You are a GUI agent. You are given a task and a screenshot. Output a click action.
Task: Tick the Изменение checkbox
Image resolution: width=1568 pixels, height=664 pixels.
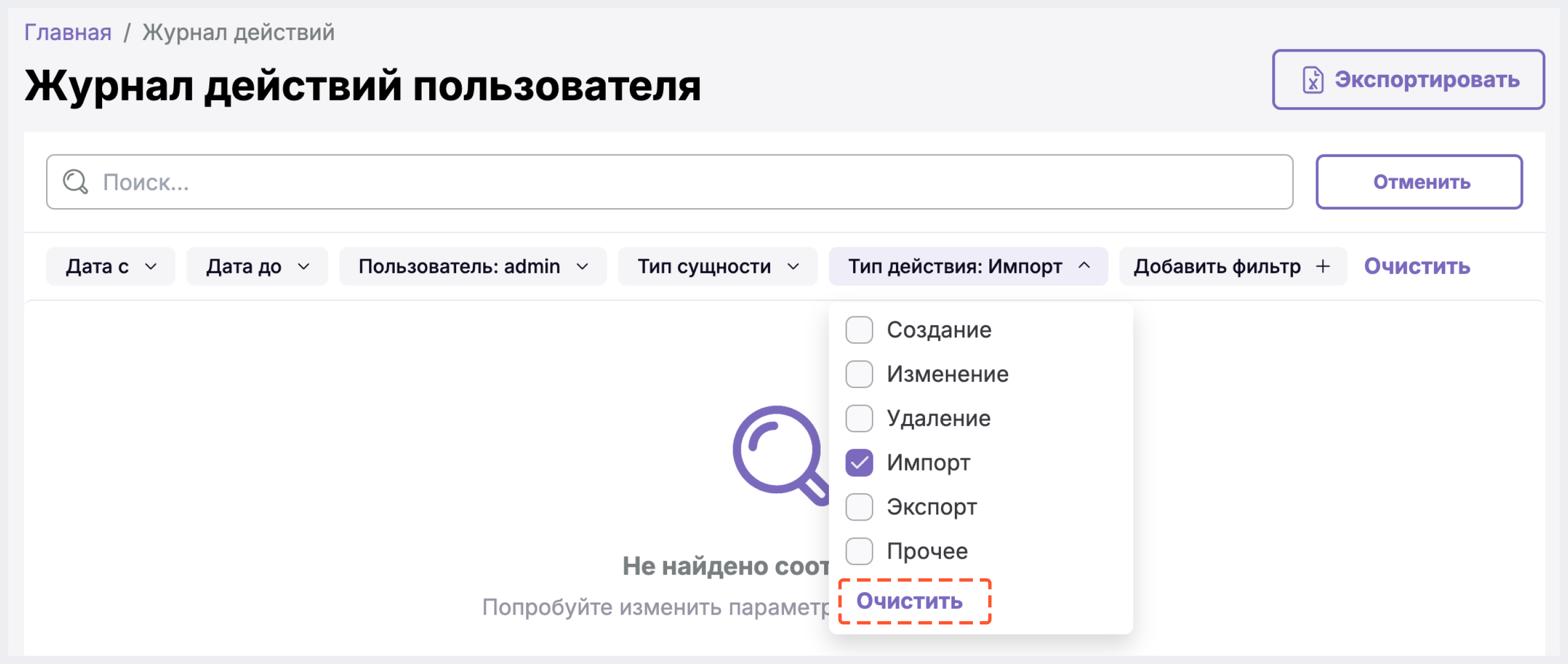859,374
